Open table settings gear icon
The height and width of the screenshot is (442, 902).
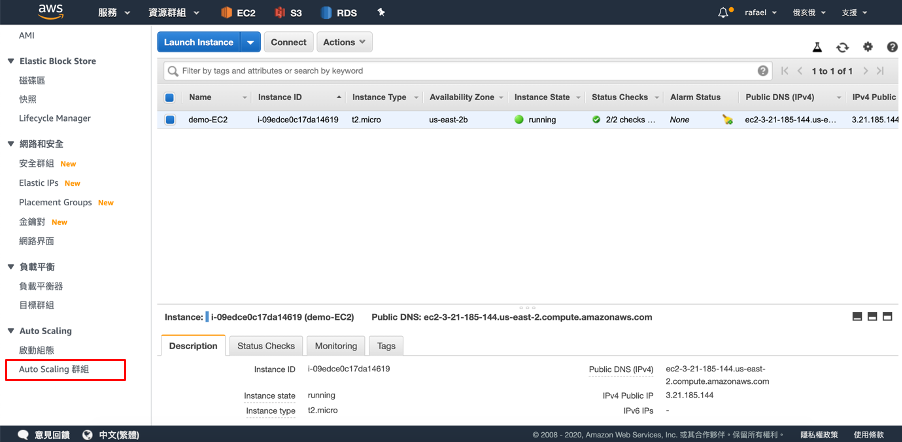click(867, 47)
